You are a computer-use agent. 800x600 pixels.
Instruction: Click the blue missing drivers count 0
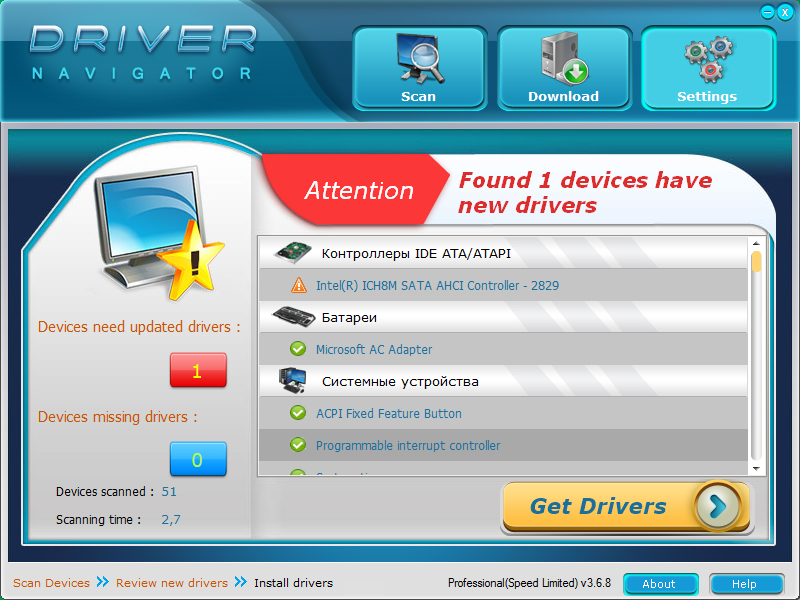(x=198, y=459)
